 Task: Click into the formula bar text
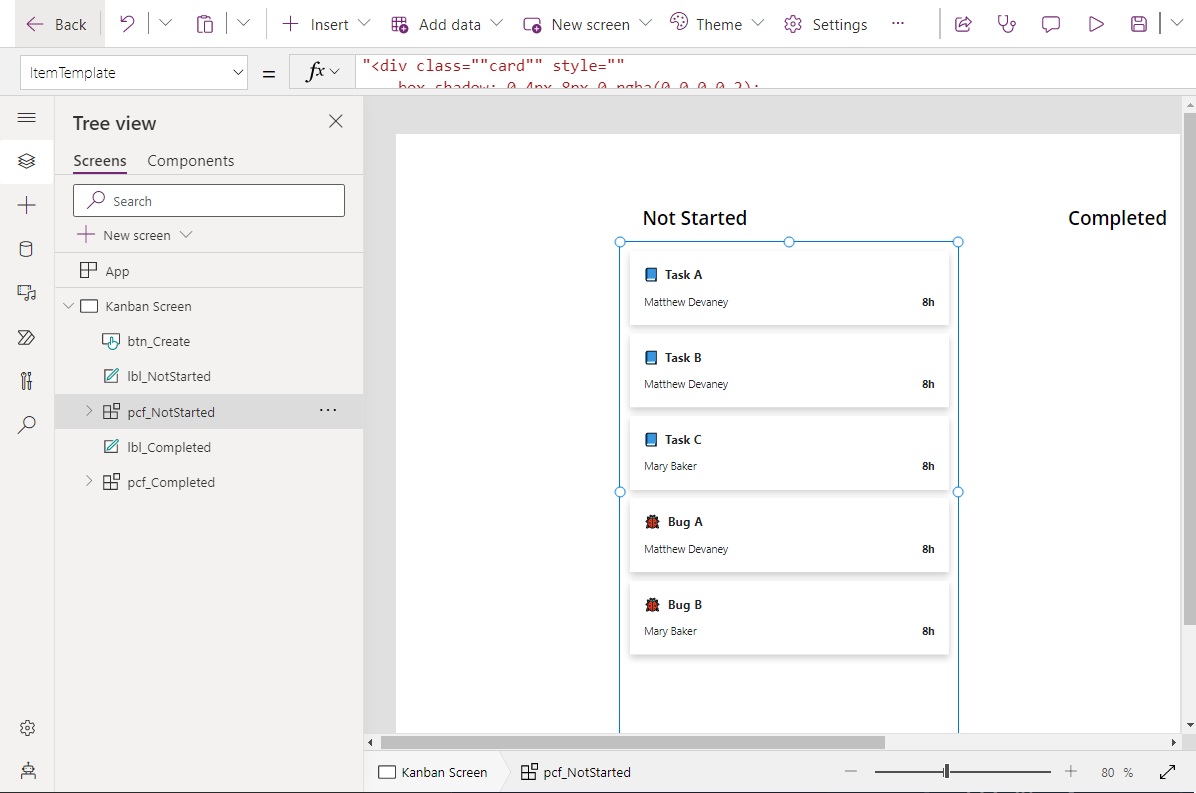click(x=775, y=72)
